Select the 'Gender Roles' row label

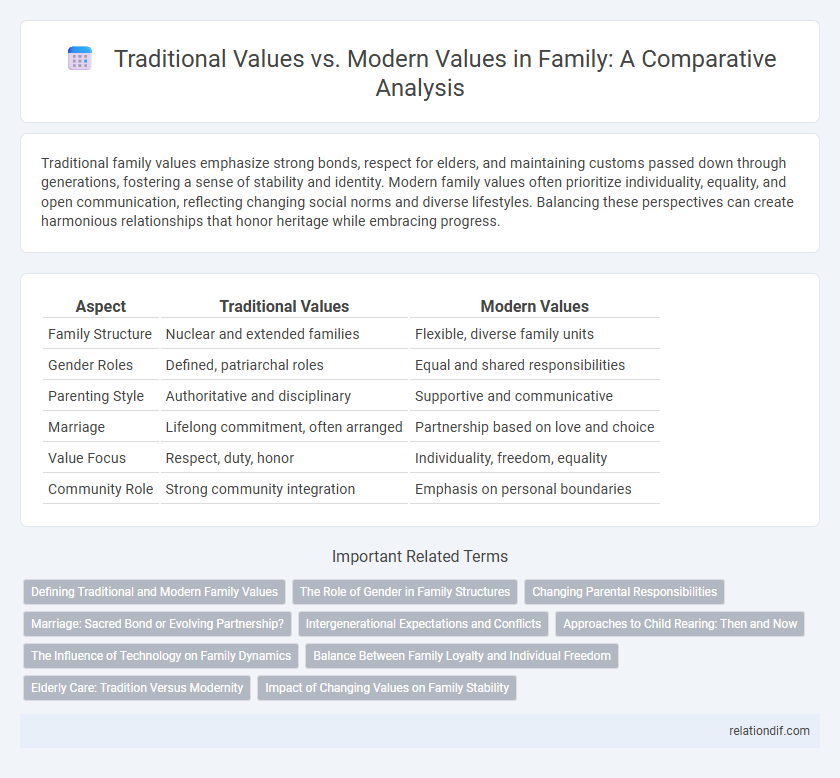[89, 365]
